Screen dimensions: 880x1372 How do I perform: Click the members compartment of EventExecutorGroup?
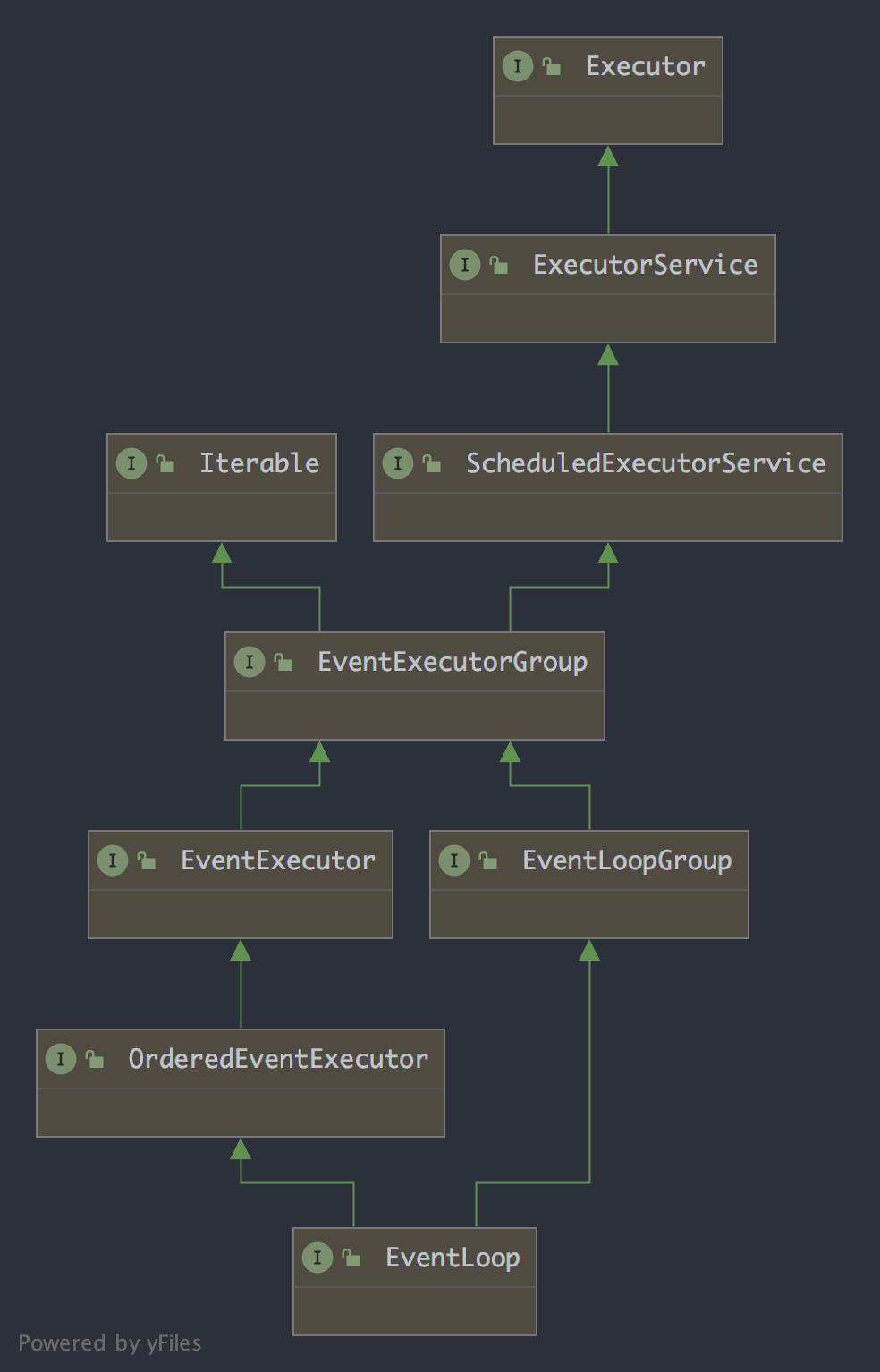415,716
